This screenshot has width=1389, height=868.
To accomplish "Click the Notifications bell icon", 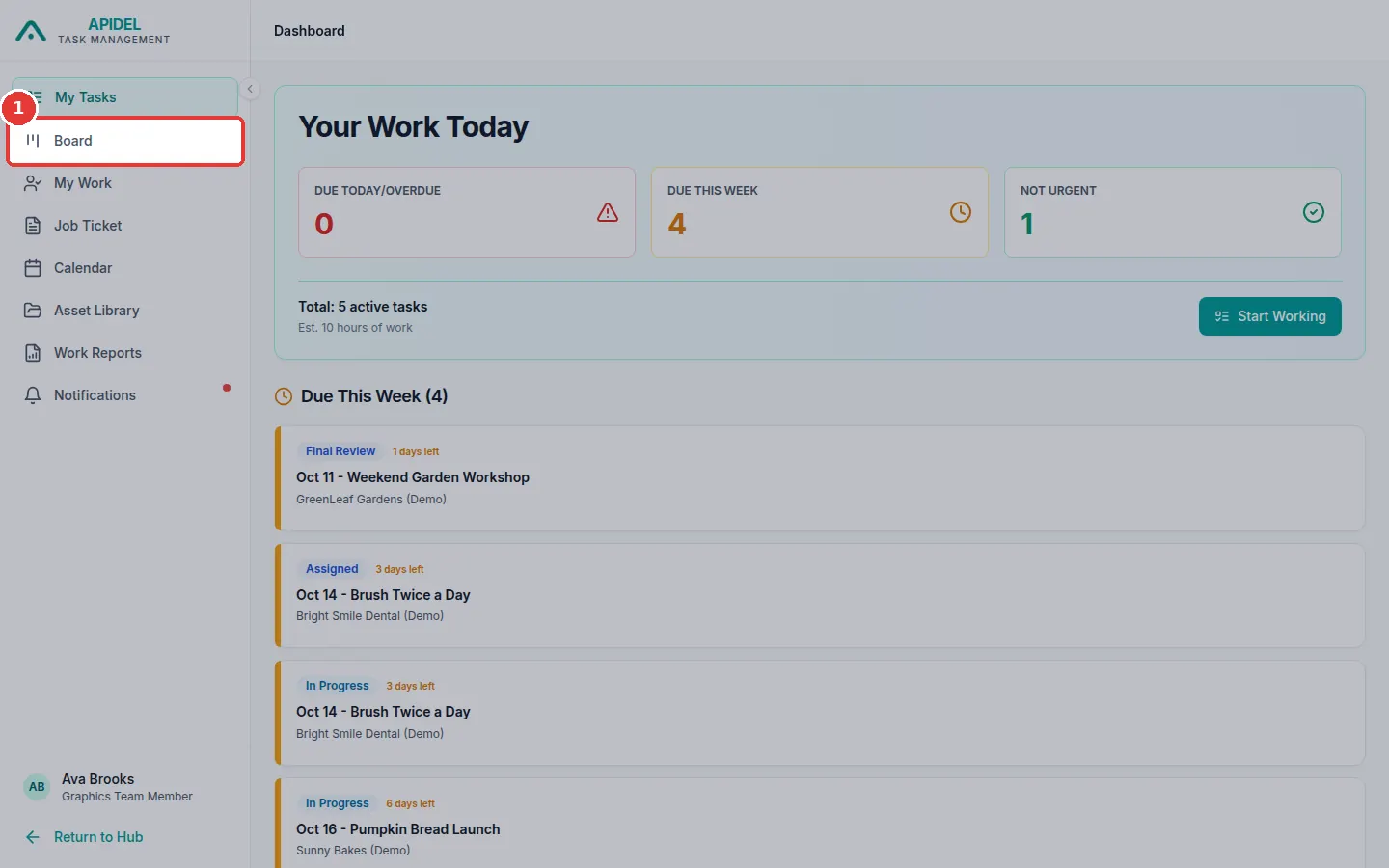I will [x=33, y=395].
